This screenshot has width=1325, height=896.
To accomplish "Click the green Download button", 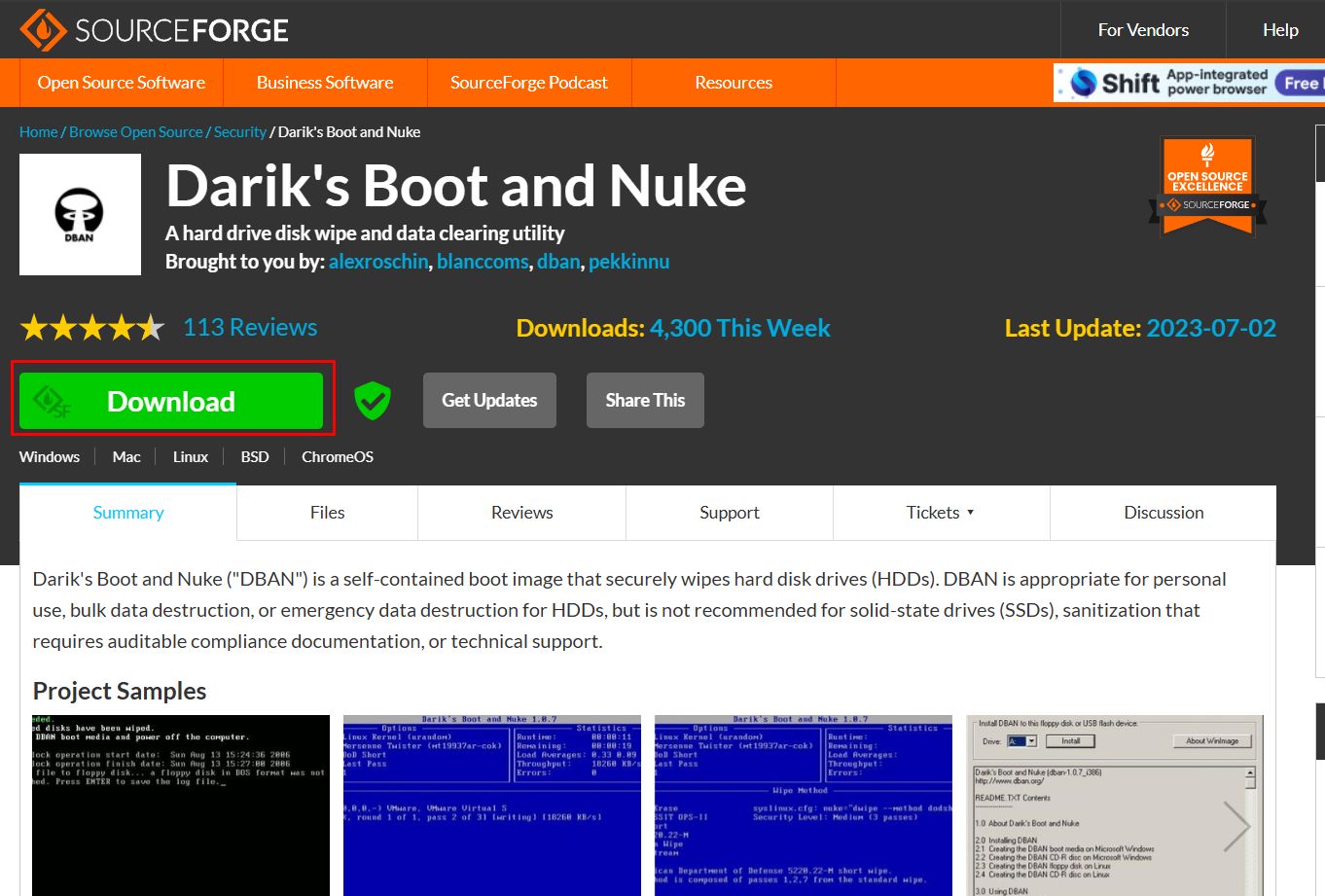I will click(171, 400).
